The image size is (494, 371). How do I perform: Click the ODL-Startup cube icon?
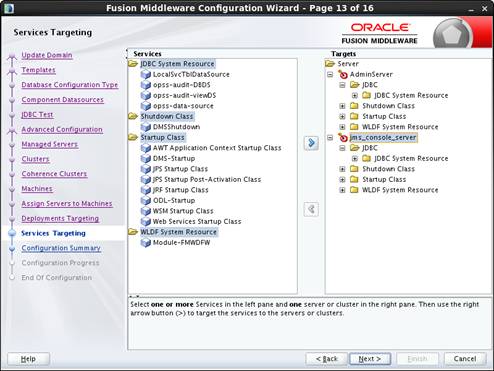pos(146,200)
